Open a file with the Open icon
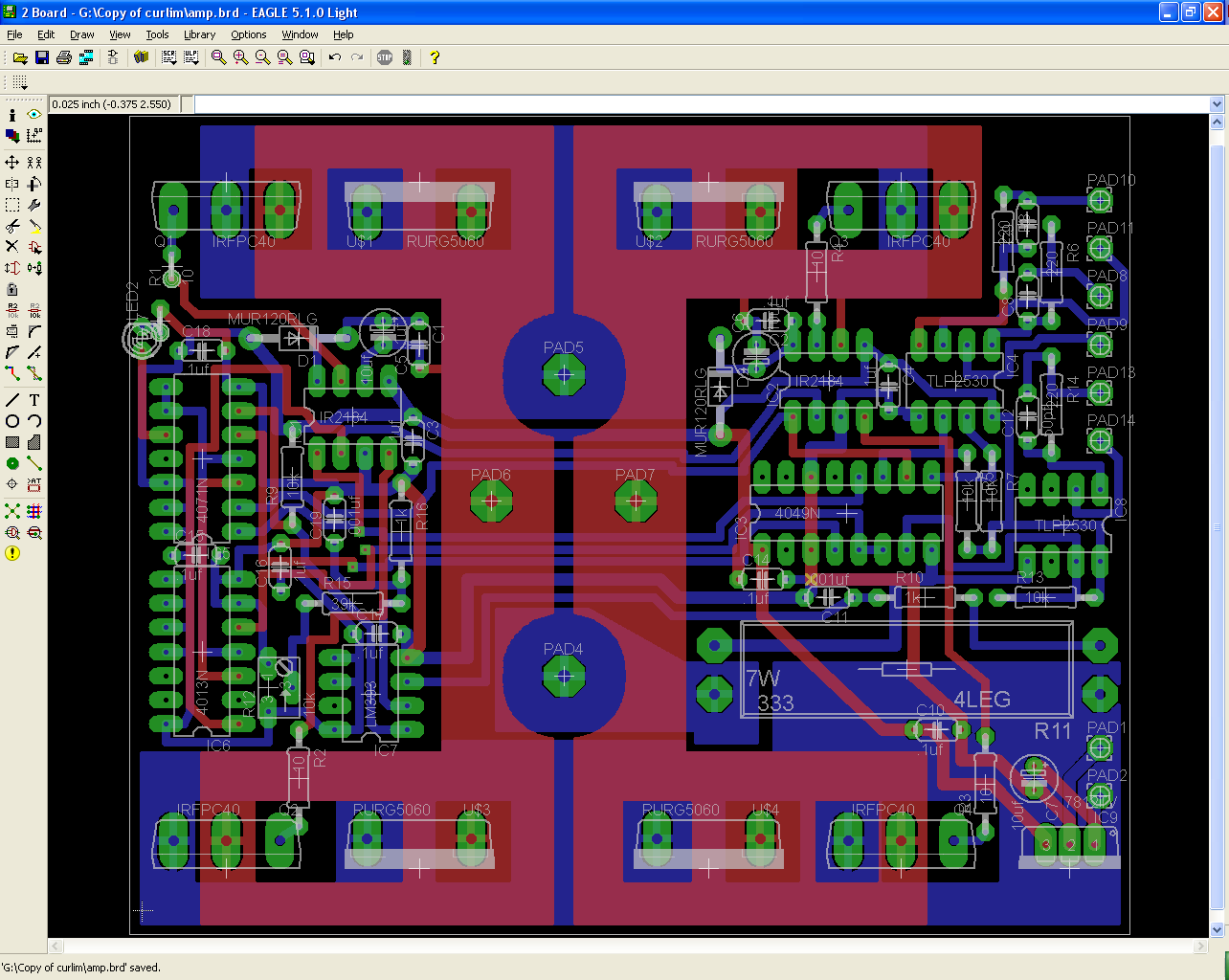This screenshot has height=980, width=1229. pos(20,57)
